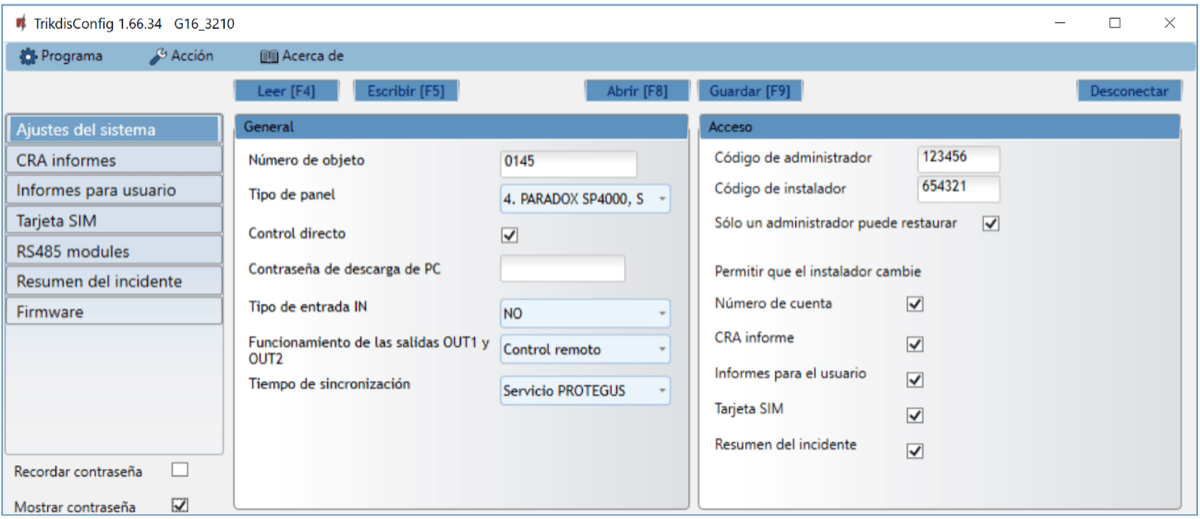Viewport: 1200px width, 519px height.
Task: Expand the Tipo de entrada IN dropdown
Action: [585, 314]
